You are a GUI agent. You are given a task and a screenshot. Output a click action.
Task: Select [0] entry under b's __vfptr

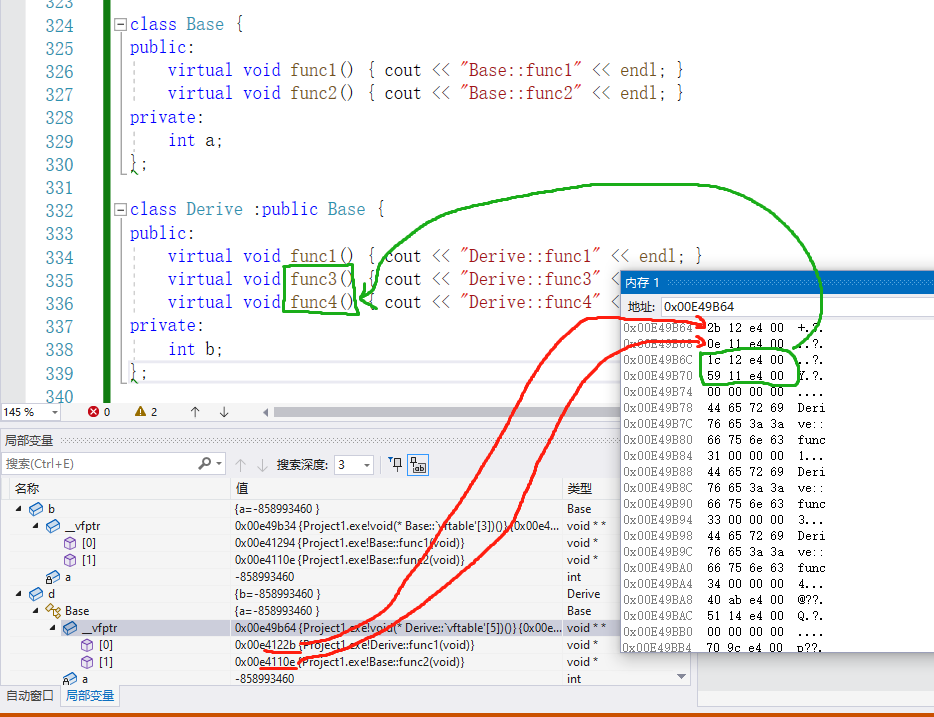pos(88,543)
